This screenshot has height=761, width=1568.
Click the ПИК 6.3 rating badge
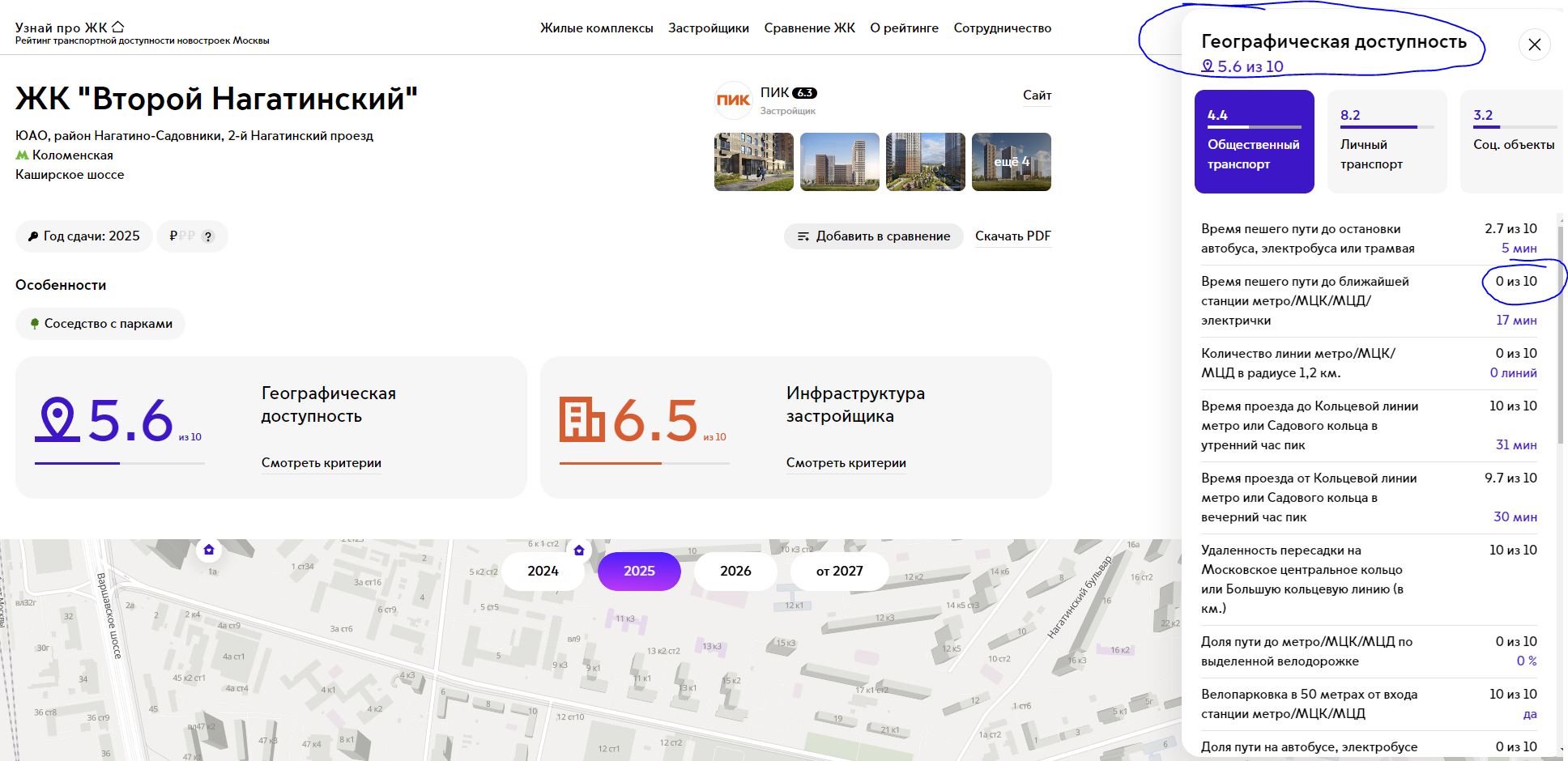(804, 93)
